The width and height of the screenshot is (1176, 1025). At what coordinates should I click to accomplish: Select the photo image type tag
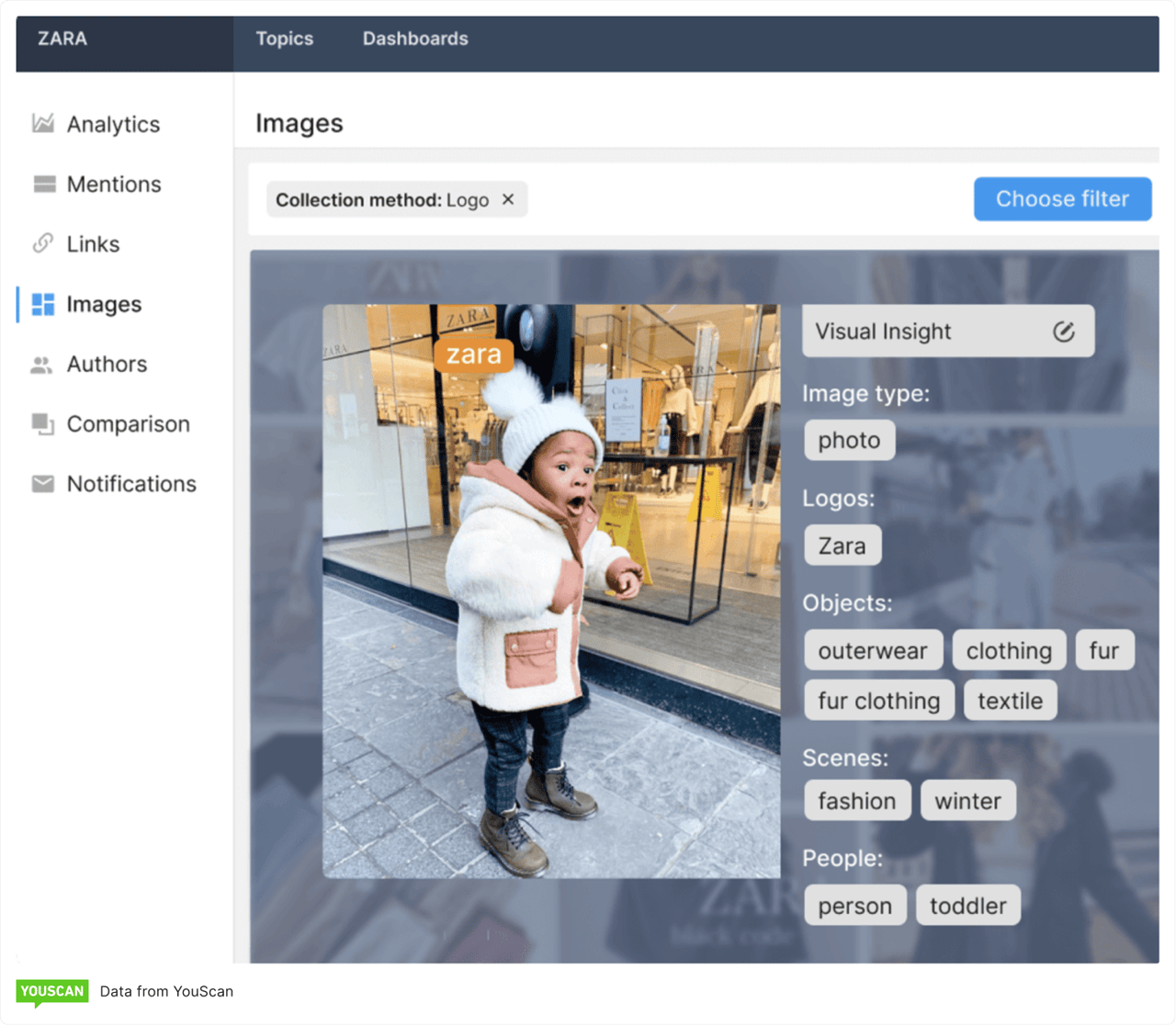pyautogui.click(x=849, y=439)
